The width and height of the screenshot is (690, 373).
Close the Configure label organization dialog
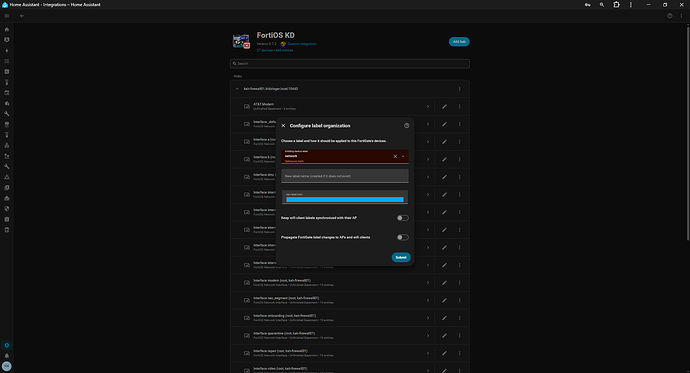[x=283, y=126]
